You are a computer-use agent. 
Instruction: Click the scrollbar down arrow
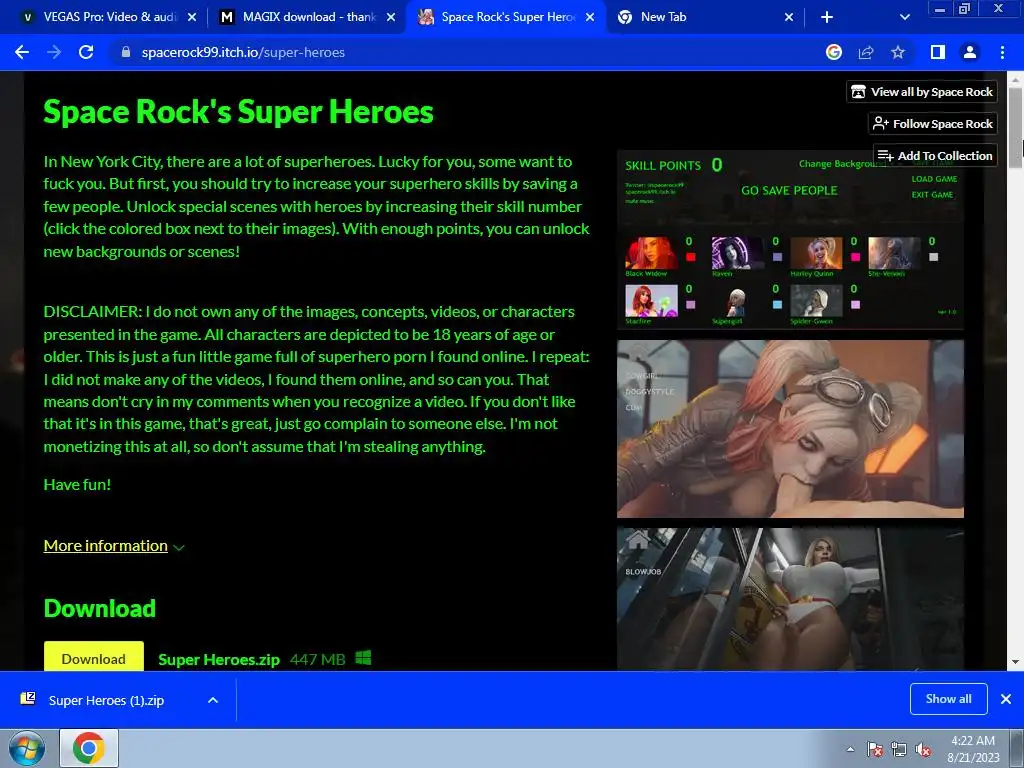tap(1015, 662)
